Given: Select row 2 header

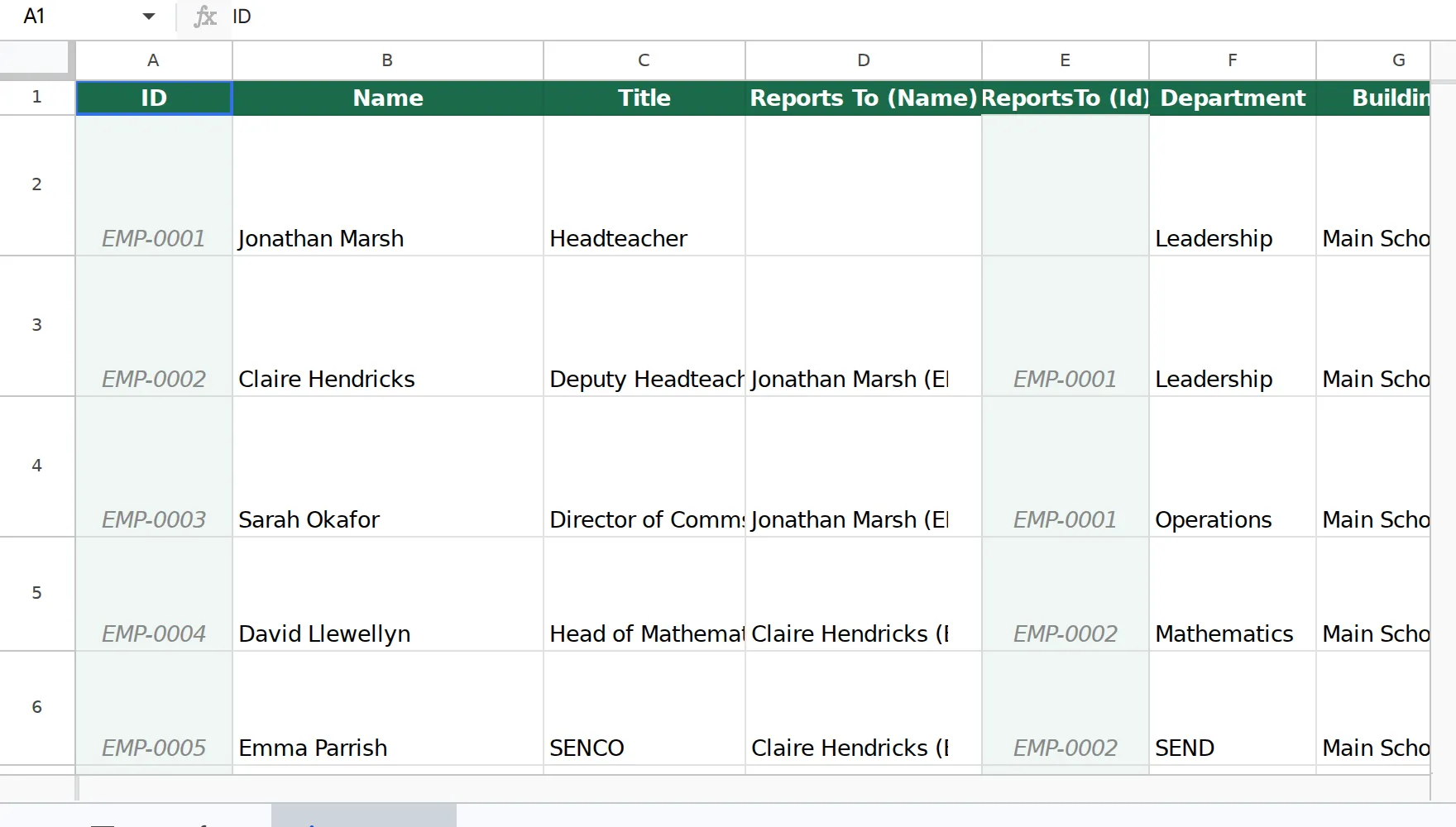Looking at the screenshot, I should 37,185.
